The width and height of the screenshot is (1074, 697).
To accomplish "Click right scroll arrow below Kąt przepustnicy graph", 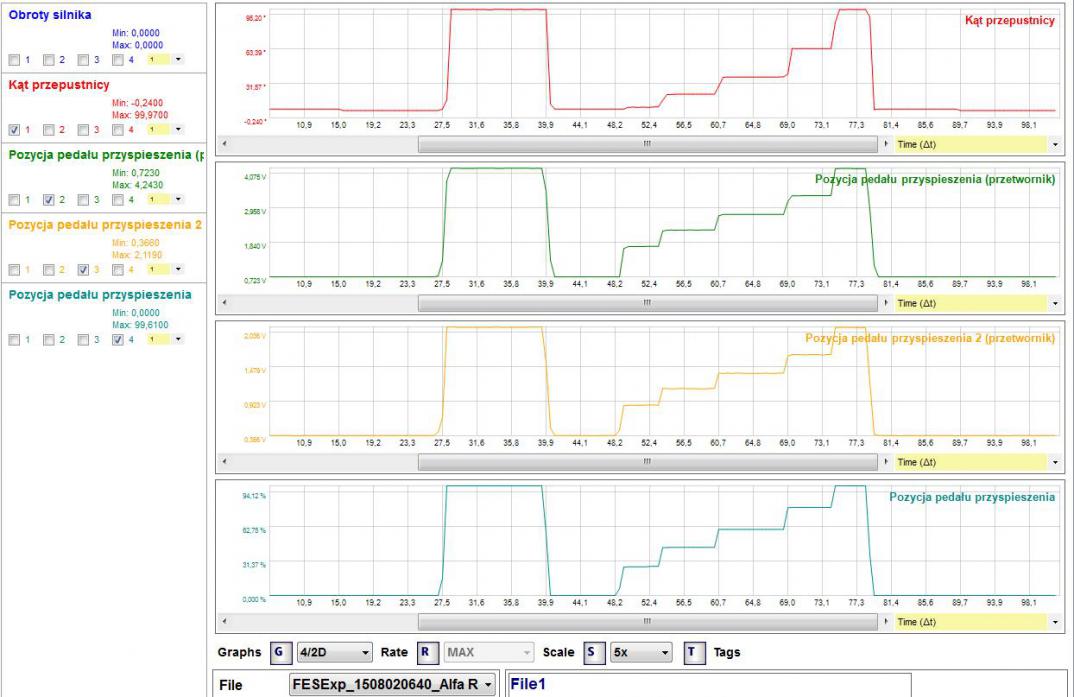I will point(886,144).
